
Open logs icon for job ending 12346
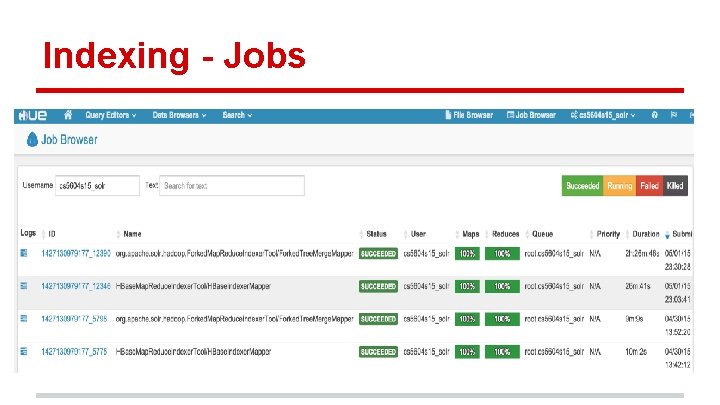point(24,286)
